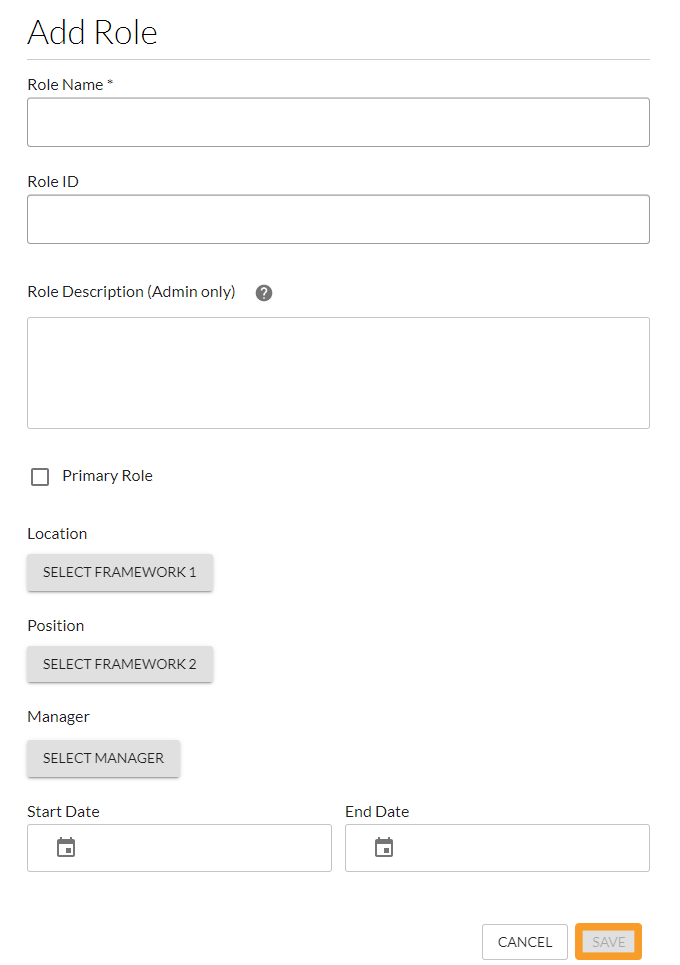Click the Primary Role label text
The height and width of the screenshot is (965, 680).
click(x=107, y=476)
